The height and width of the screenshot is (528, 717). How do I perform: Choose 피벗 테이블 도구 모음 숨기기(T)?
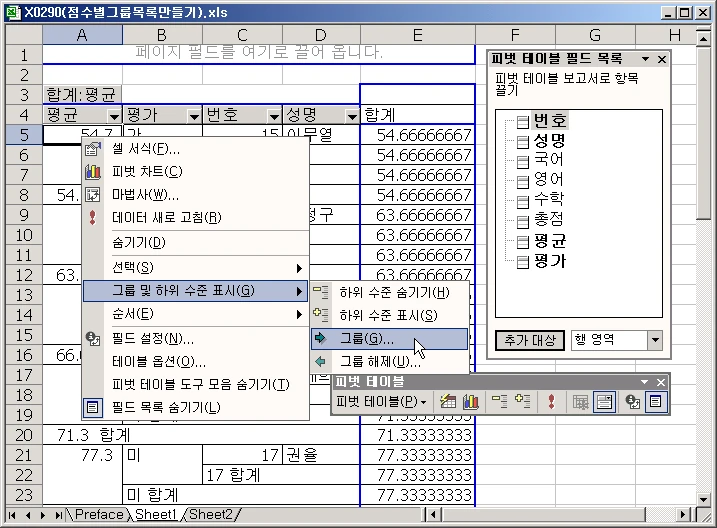point(196,384)
